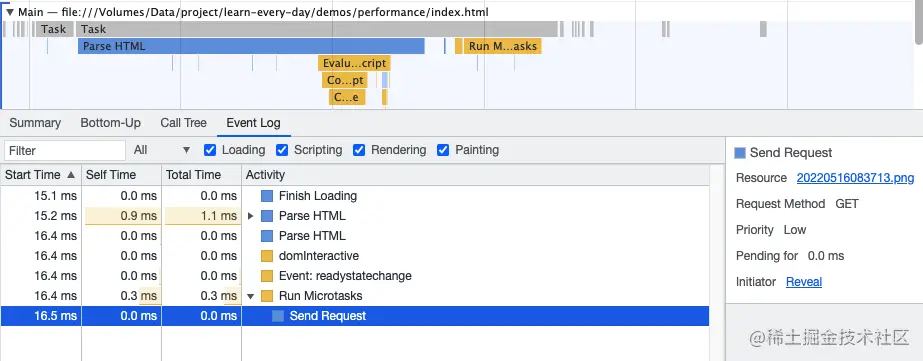923x361 pixels.
Task: Open the Call Tree tab
Action: point(184,123)
